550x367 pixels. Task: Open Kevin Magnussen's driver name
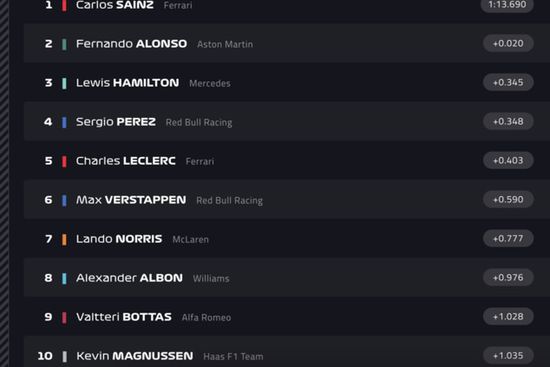[135, 356]
